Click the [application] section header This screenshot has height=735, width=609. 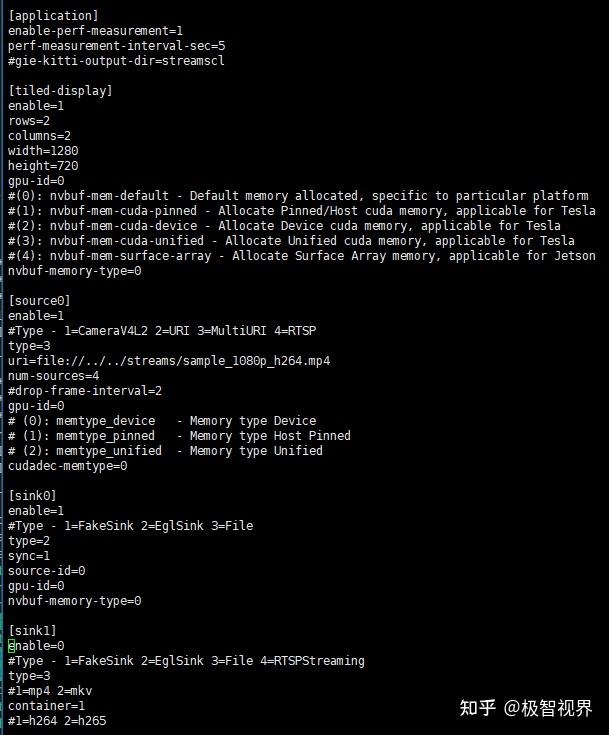coord(53,15)
